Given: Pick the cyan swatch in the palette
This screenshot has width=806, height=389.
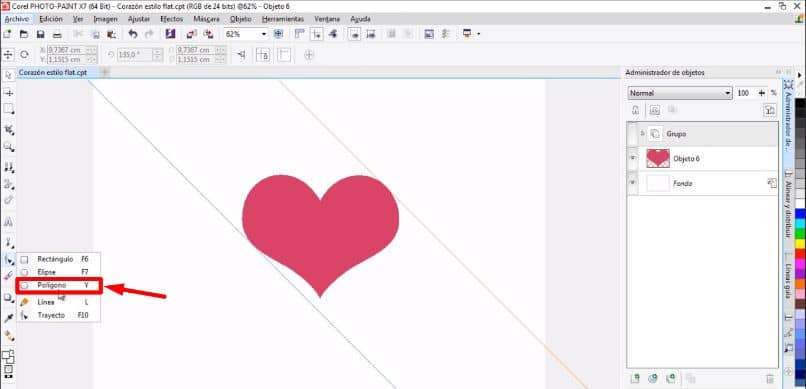Looking at the screenshot, I should pos(800,223).
